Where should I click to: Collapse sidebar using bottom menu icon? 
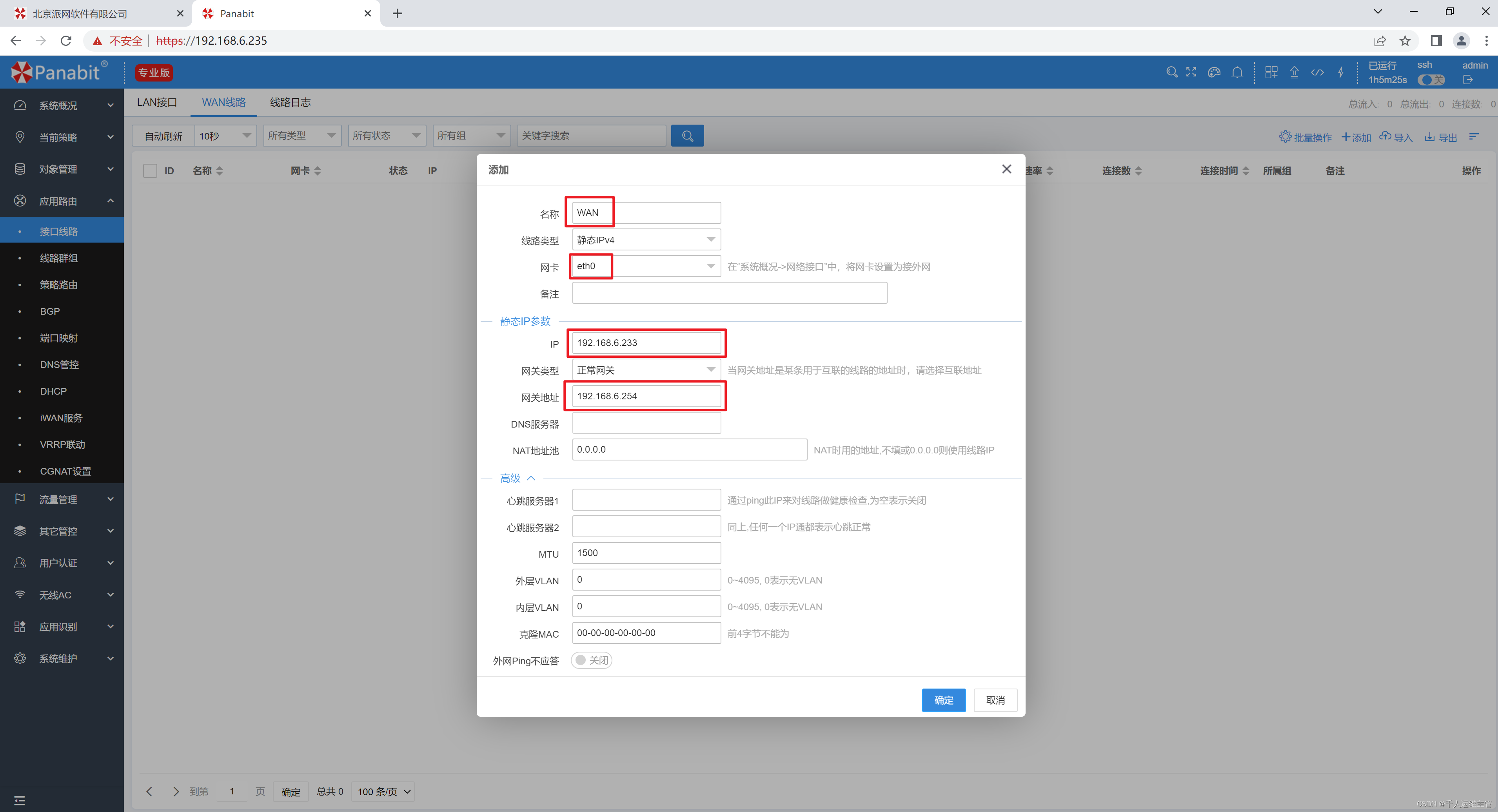19,800
